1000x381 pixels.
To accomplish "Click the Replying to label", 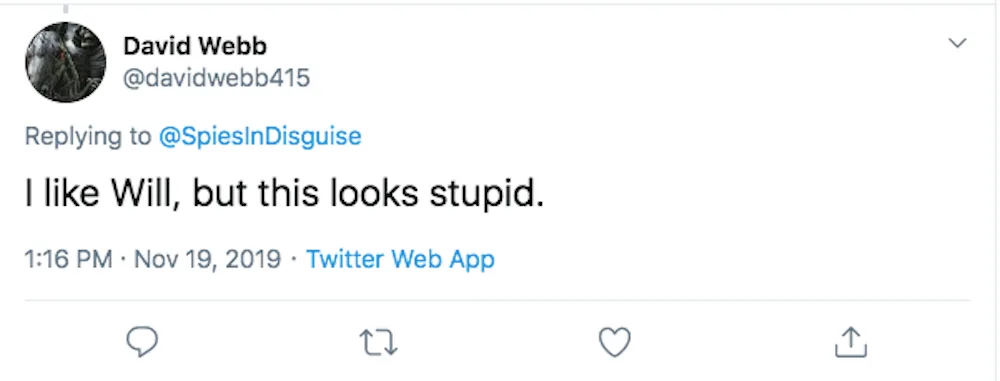I will click(88, 137).
